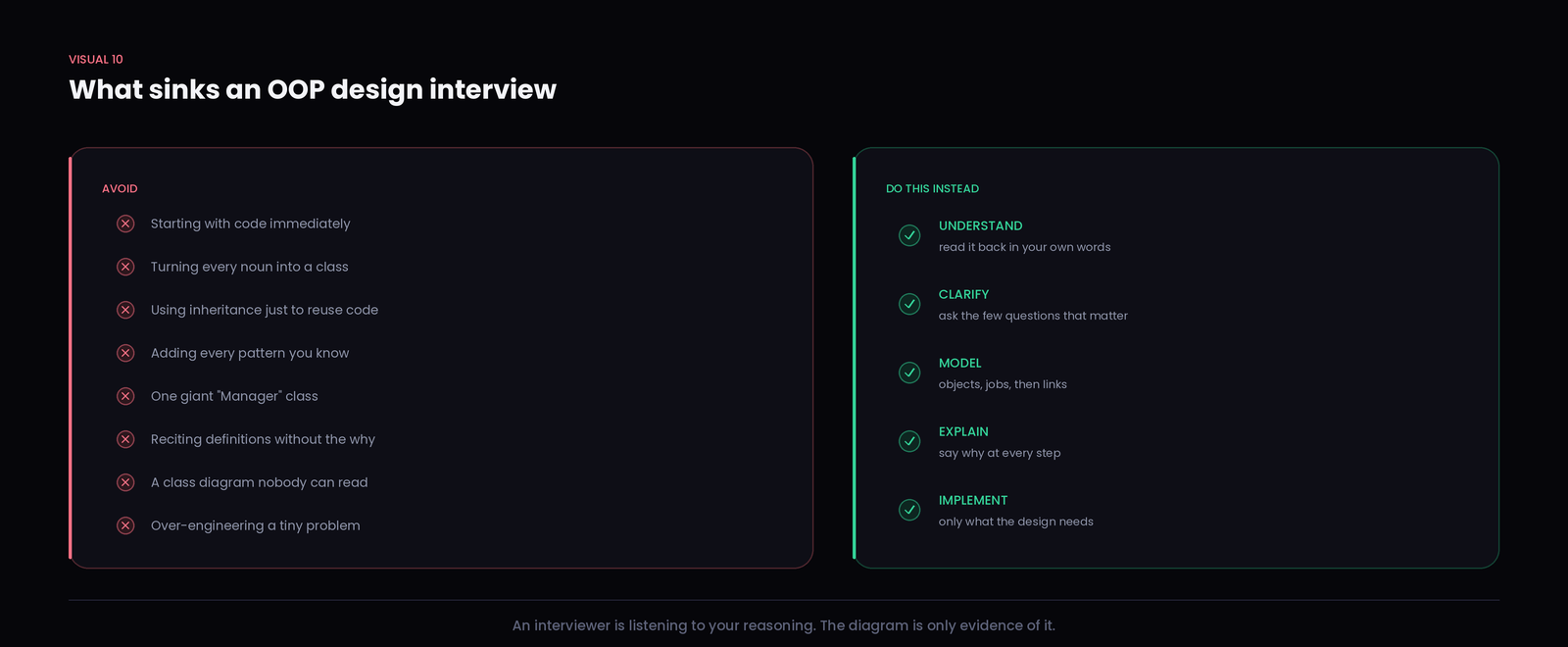Select the X icon by "Reciting definitions without the why"
The width and height of the screenshot is (1568, 647).
coord(125,439)
